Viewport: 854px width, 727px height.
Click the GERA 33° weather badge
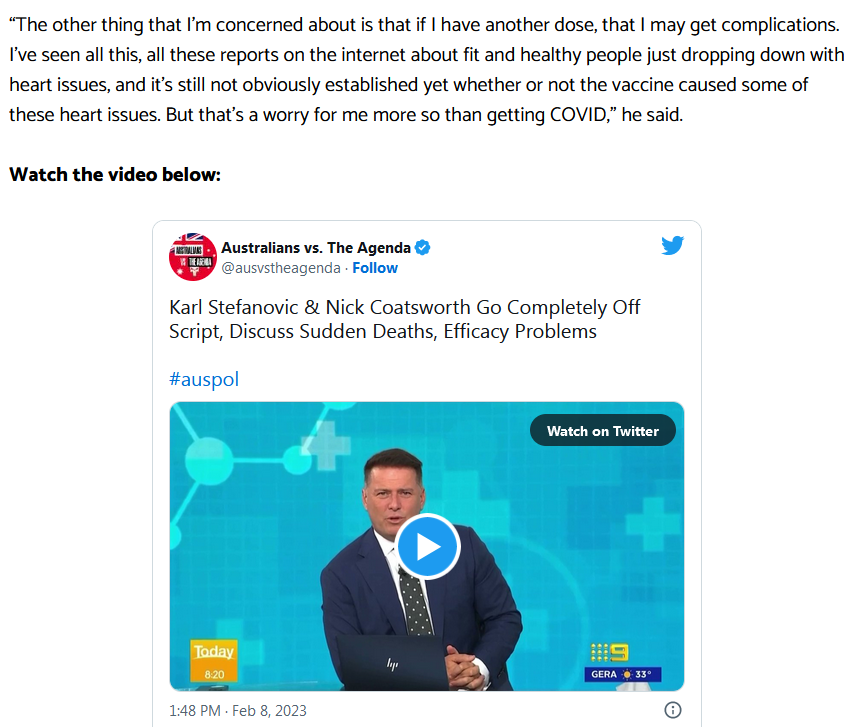(623, 674)
